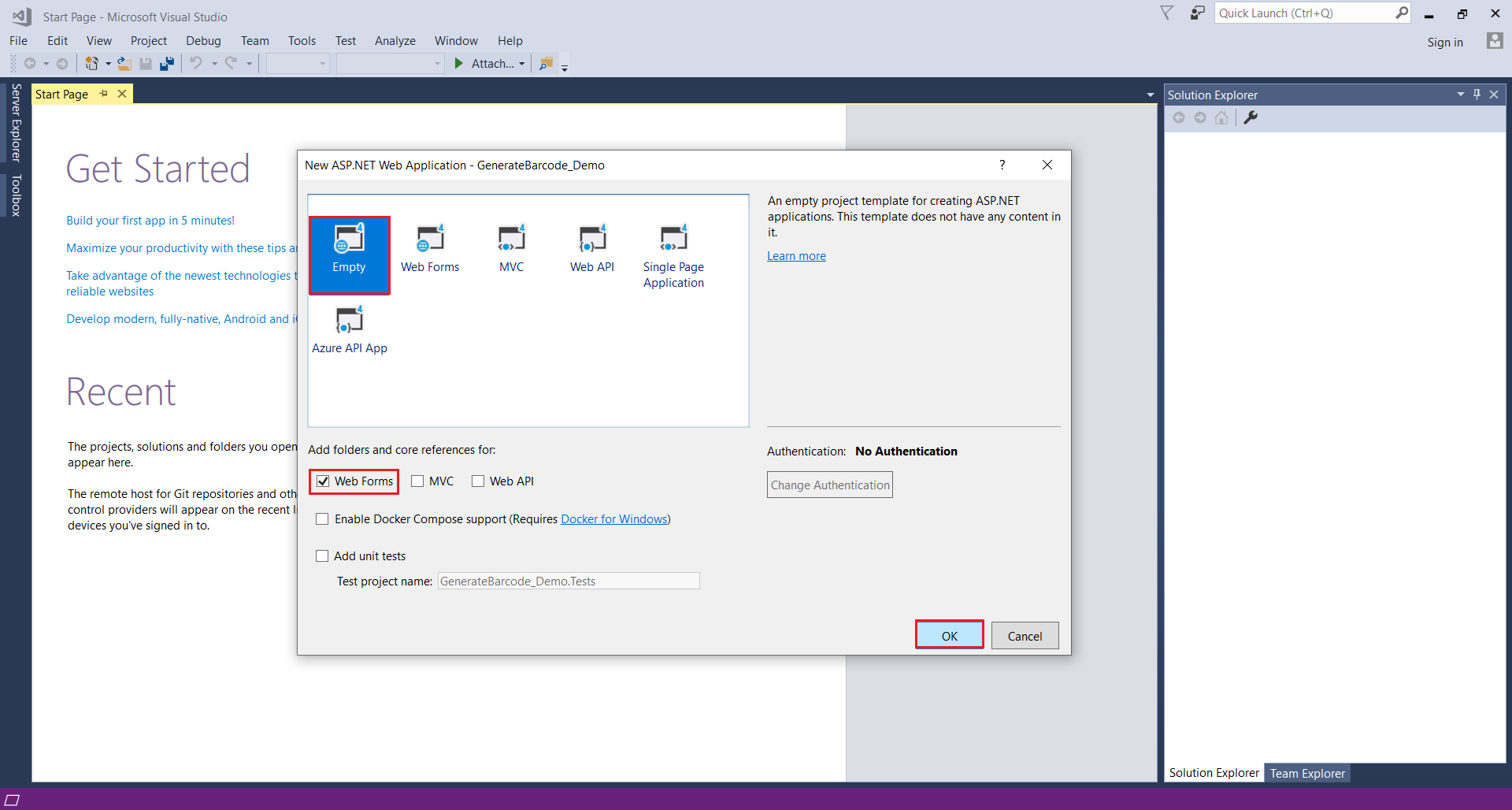Click the Quick Launch search magnifier
Viewport: 1512px width, 810px height.
[x=1402, y=13]
